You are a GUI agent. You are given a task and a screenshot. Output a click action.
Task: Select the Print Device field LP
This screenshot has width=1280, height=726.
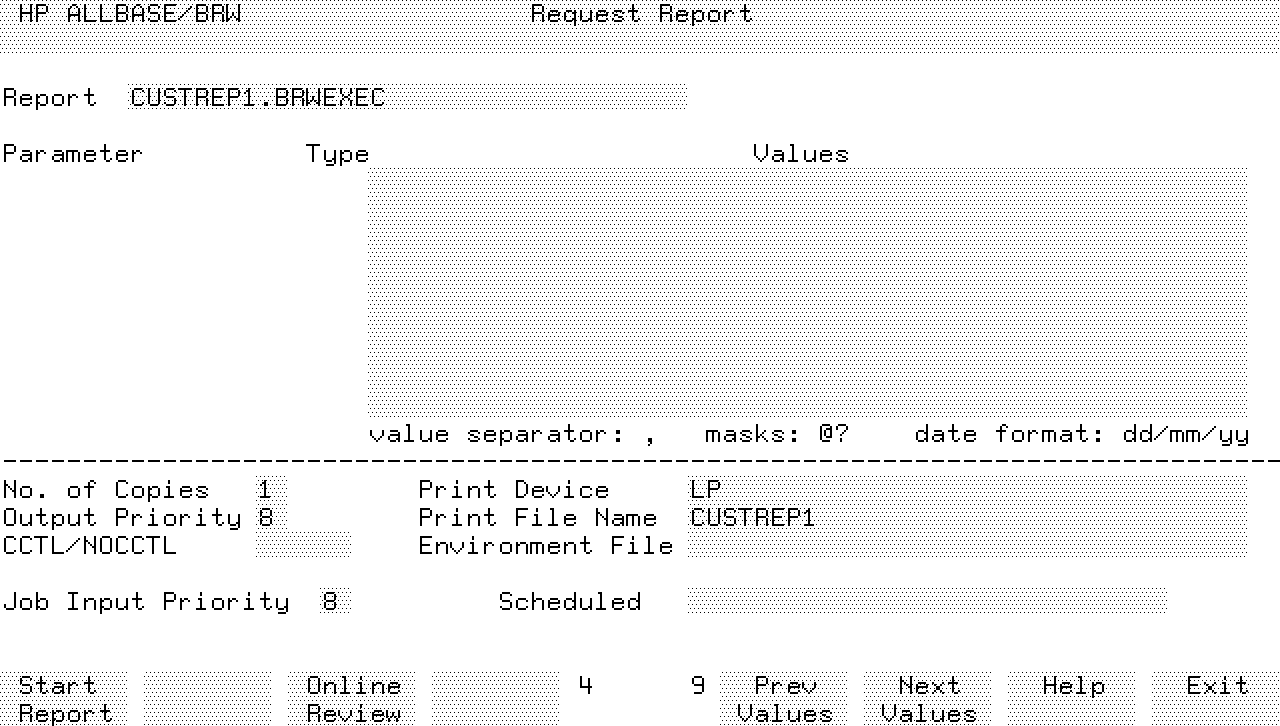(x=966, y=490)
